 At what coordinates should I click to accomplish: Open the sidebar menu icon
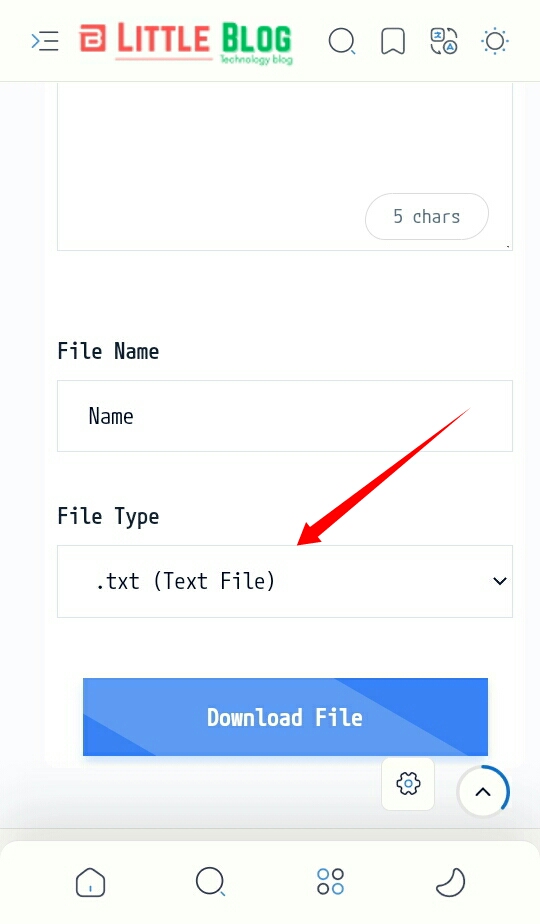[x=45, y=41]
